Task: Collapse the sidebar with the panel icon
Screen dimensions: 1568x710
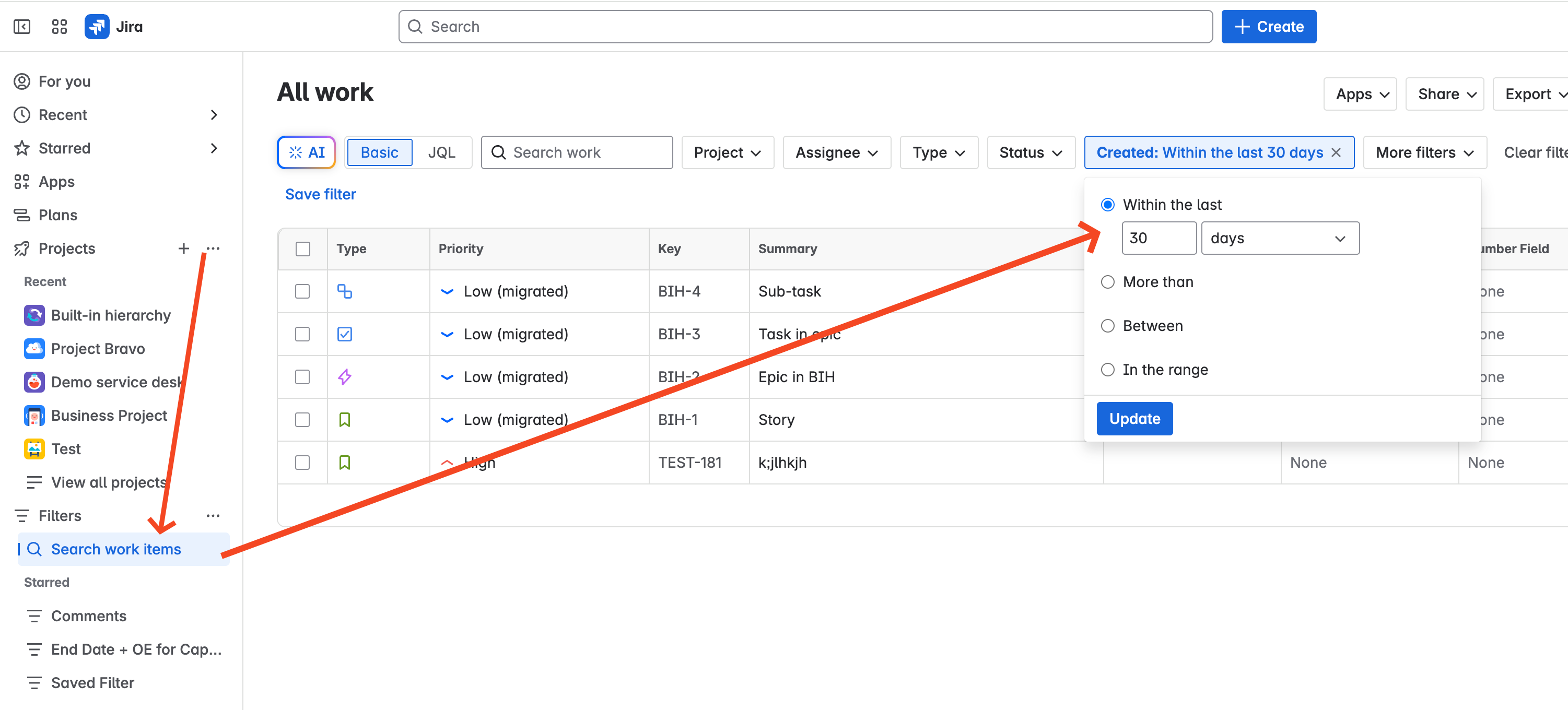Action: click(x=22, y=27)
